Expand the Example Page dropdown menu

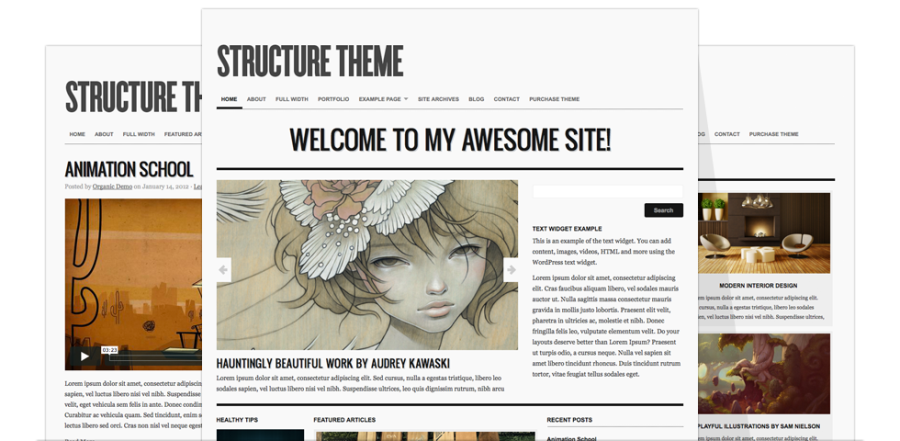coord(383,99)
